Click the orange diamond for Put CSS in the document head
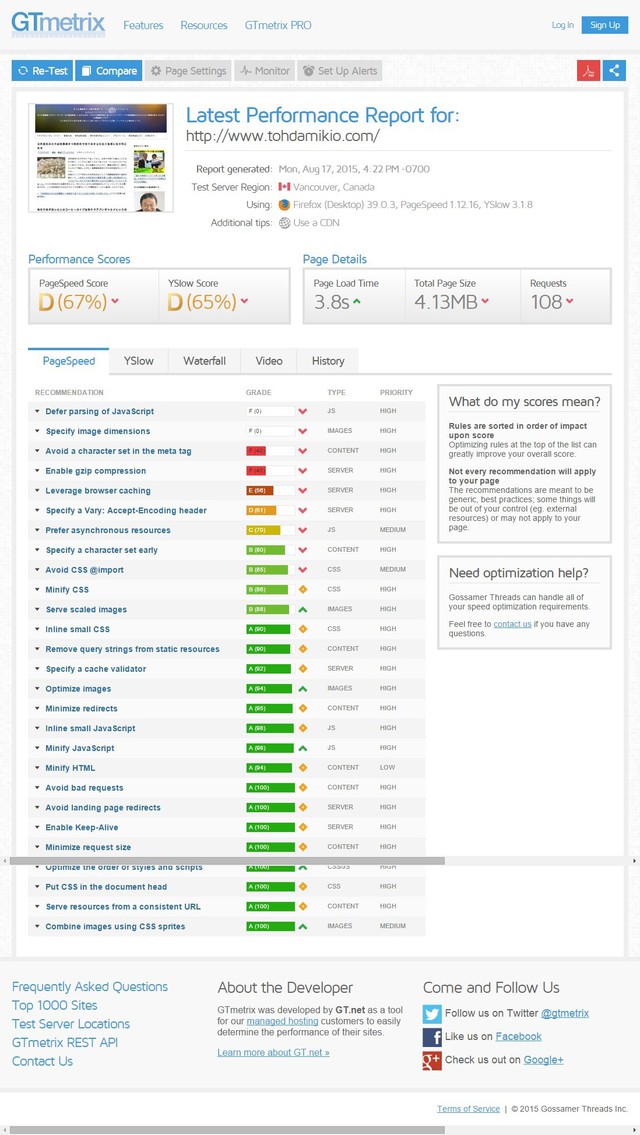Image resolution: width=640 pixels, height=1135 pixels. (x=303, y=887)
